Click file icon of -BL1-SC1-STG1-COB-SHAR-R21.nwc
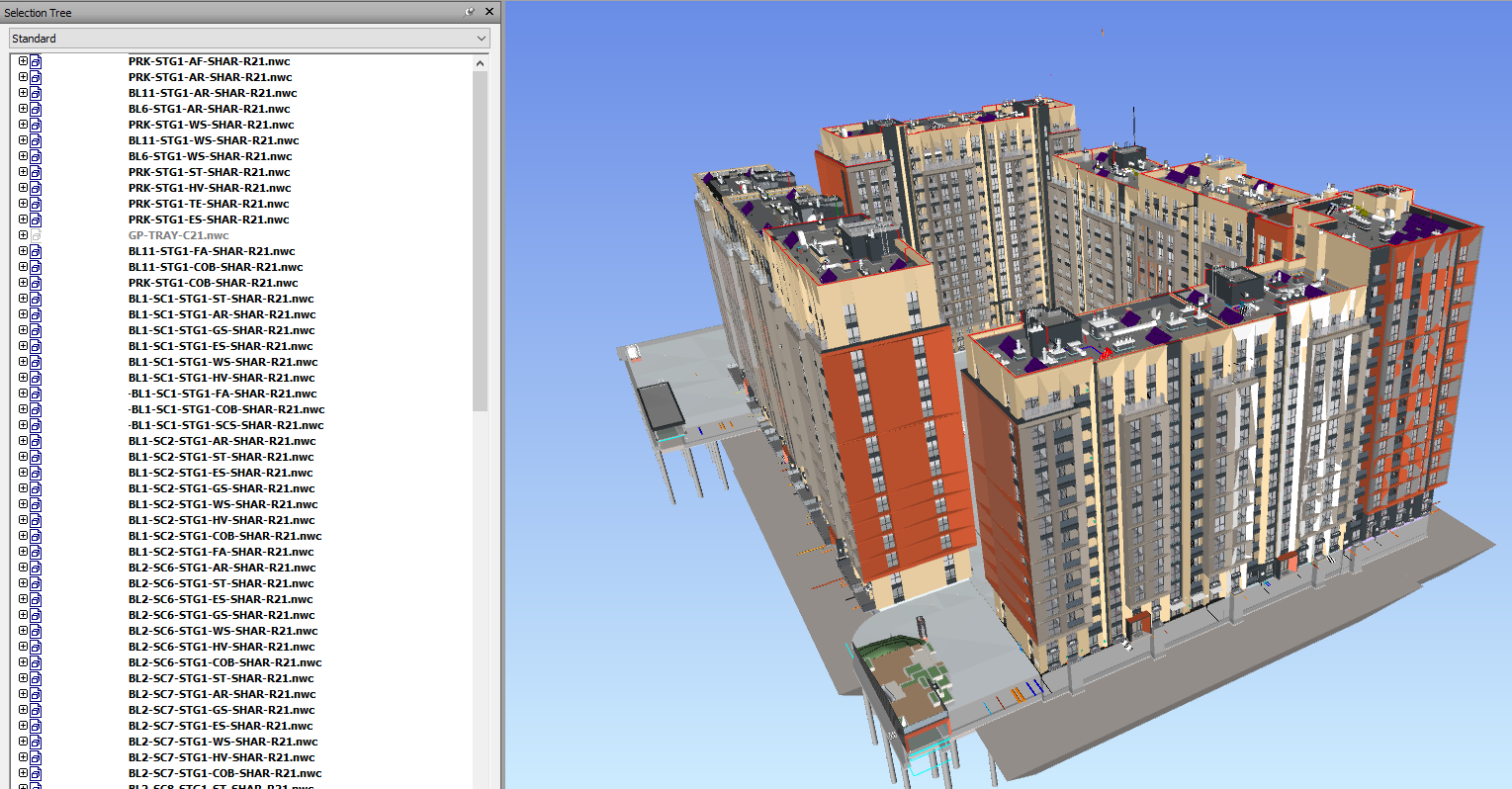Screen dimensions: 1512x789 point(36,409)
